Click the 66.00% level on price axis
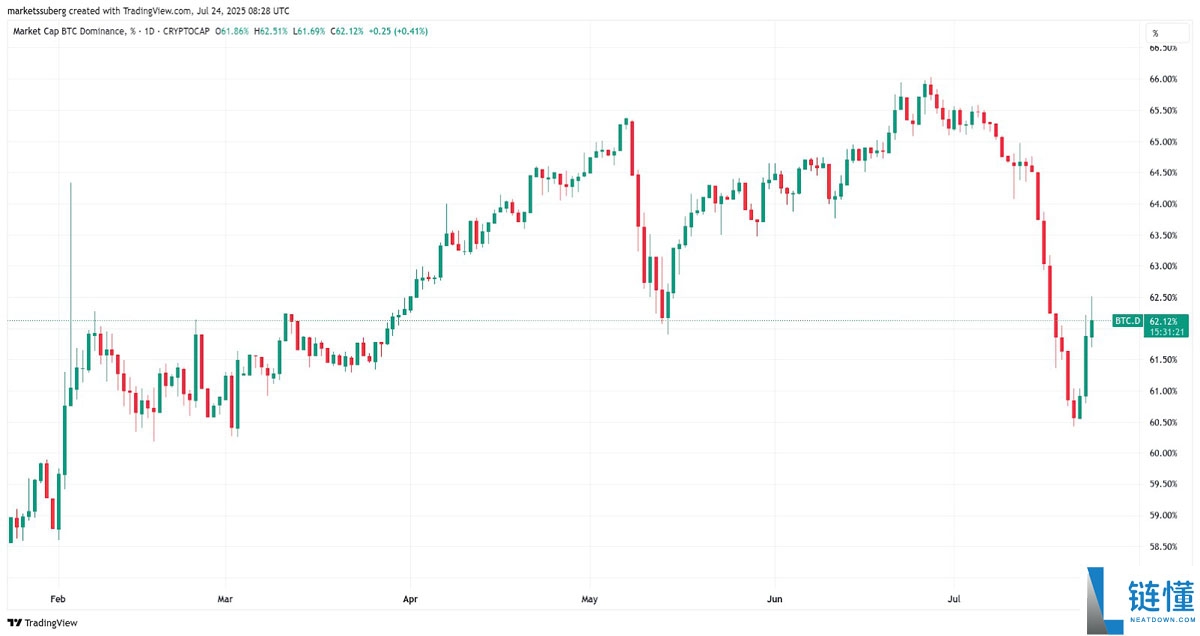 pos(1162,79)
